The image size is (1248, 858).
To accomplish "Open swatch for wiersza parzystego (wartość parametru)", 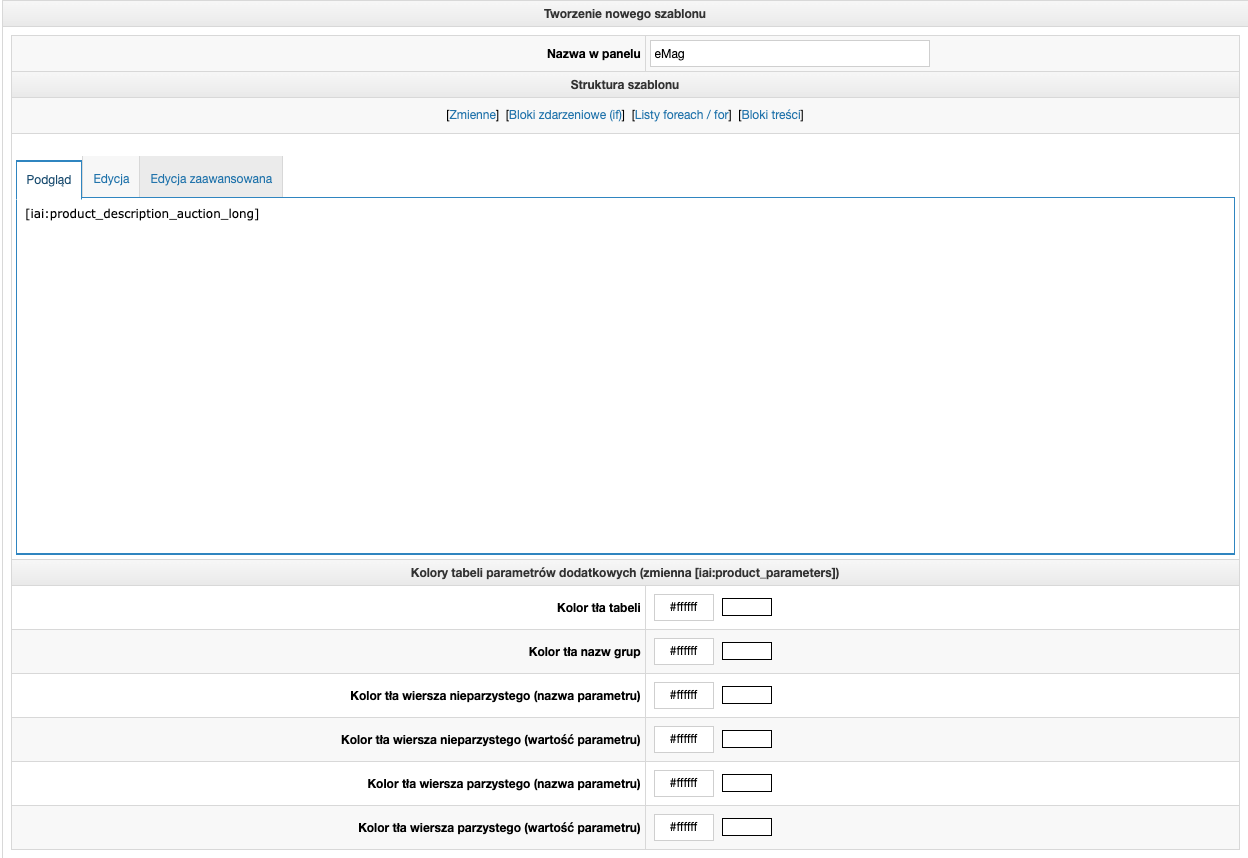I will pos(747,827).
